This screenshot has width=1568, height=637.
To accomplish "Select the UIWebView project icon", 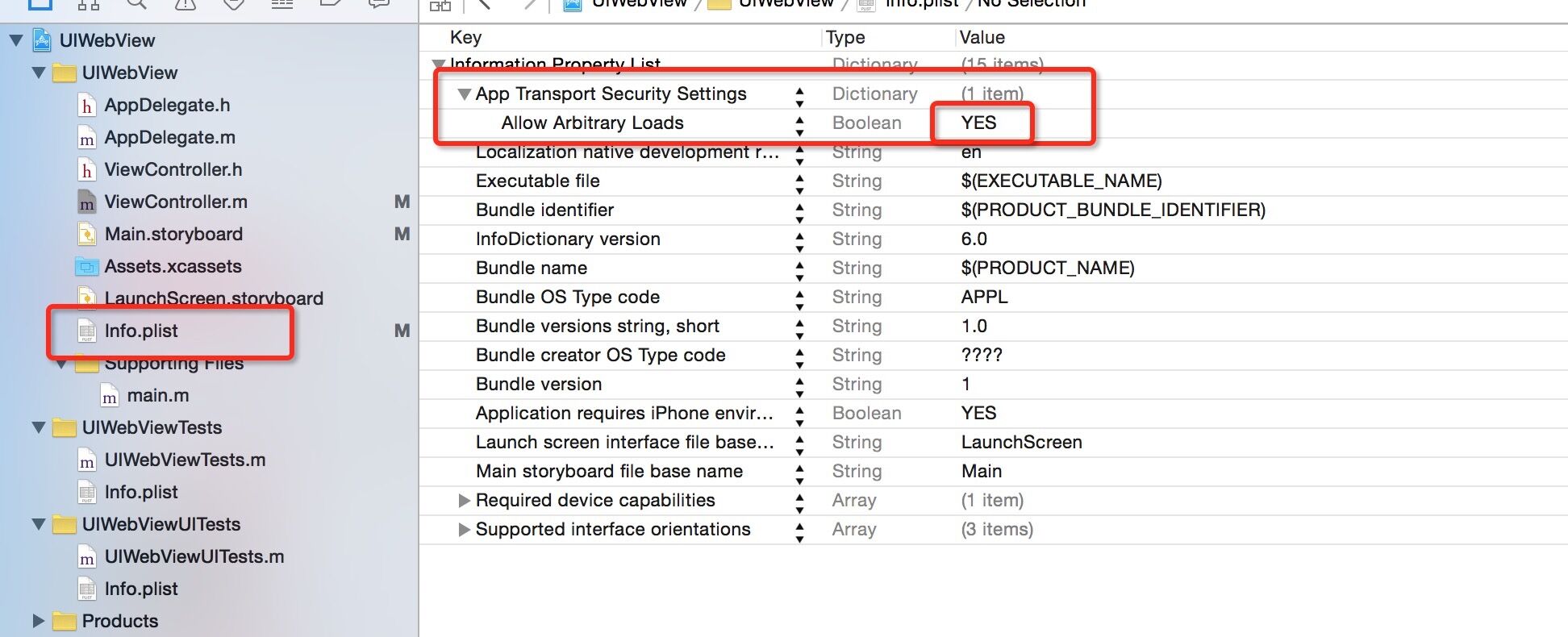I will 42,40.
